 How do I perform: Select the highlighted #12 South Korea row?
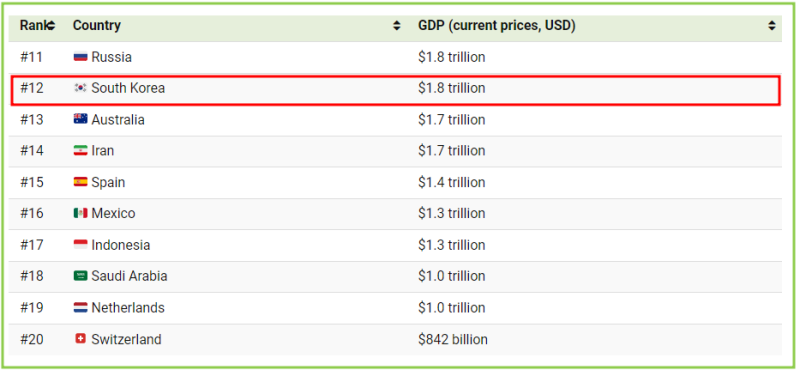pos(395,90)
